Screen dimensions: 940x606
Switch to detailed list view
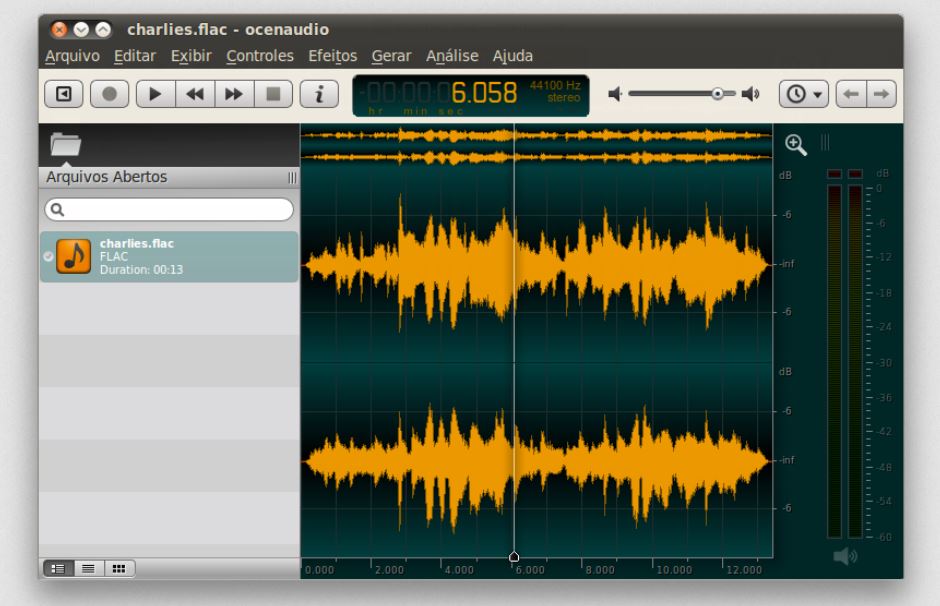58,568
